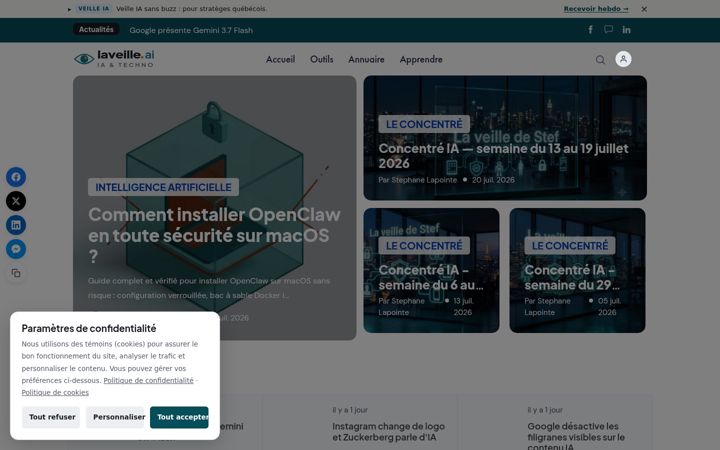
Task: Open the Annuaire menu item
Action: [366, 59]
